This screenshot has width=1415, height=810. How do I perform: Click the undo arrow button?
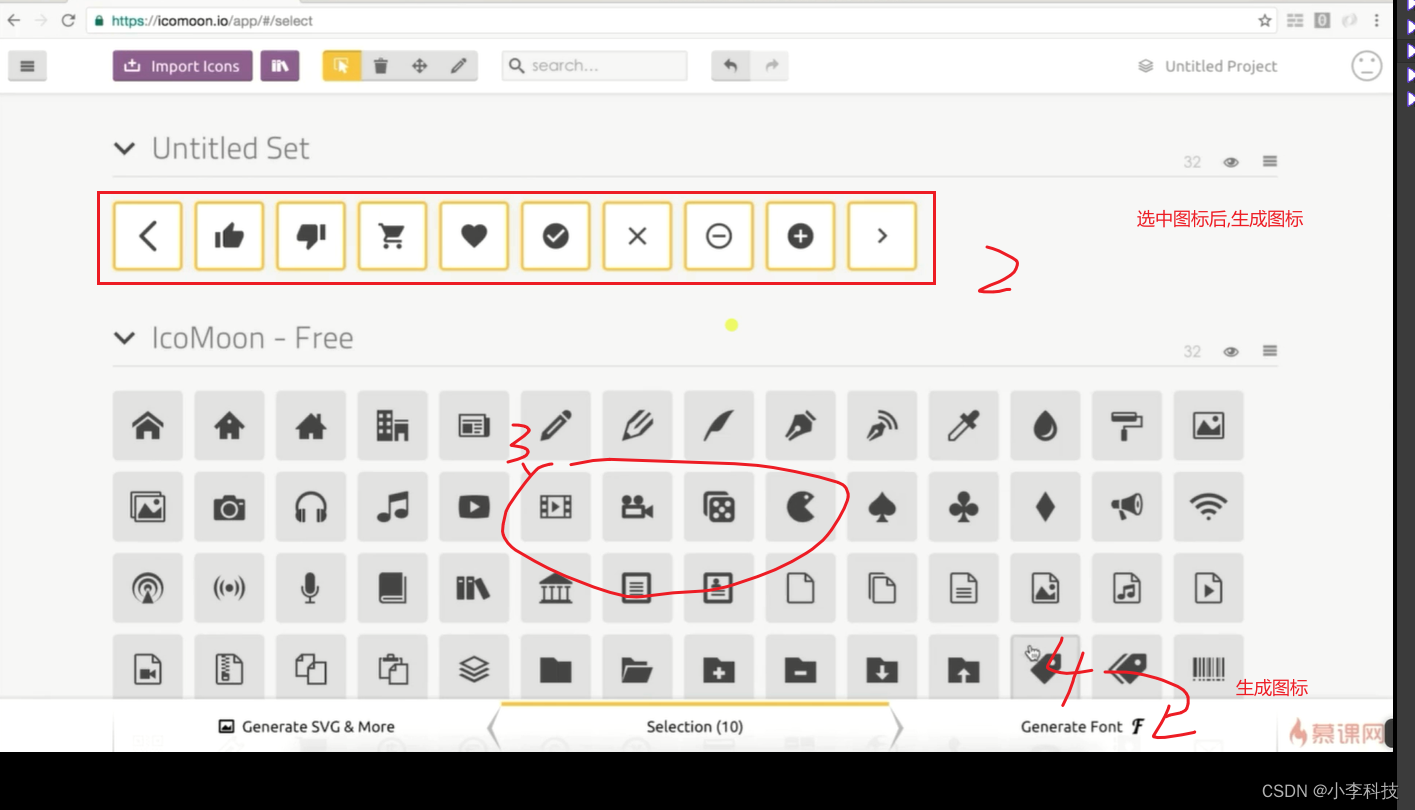[x=730, y=66]
